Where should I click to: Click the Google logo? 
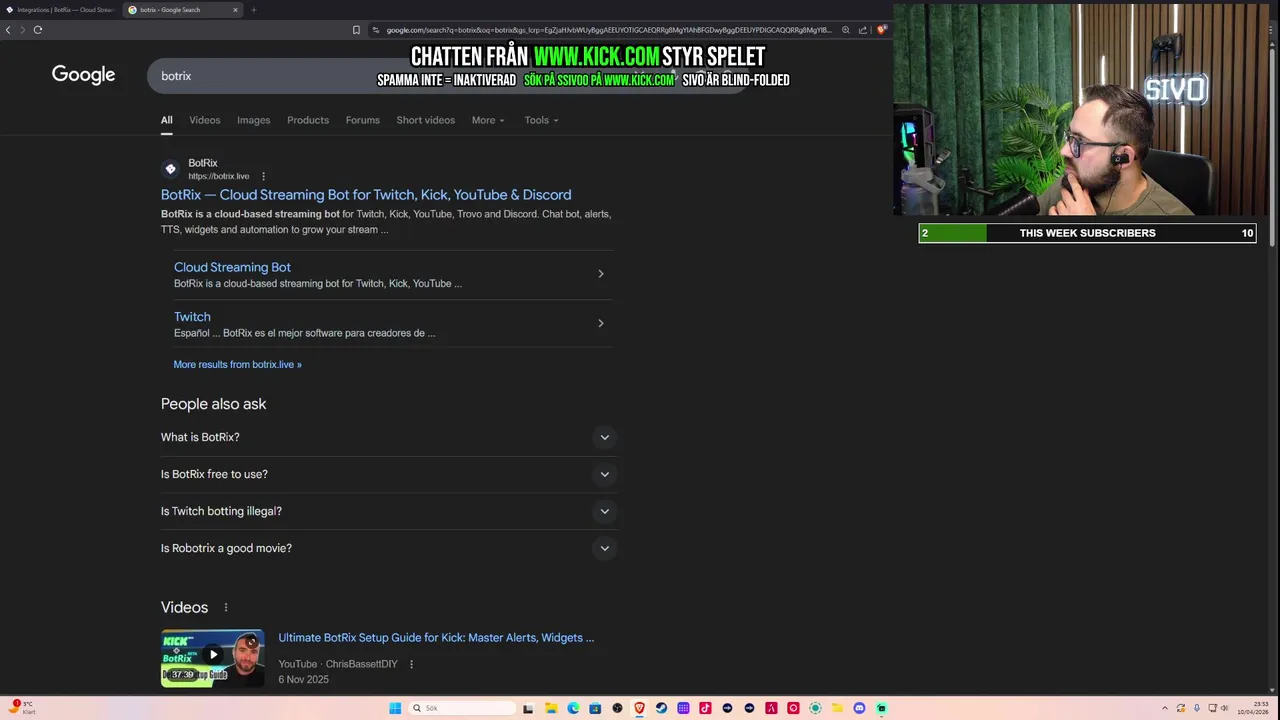point(83,75)
